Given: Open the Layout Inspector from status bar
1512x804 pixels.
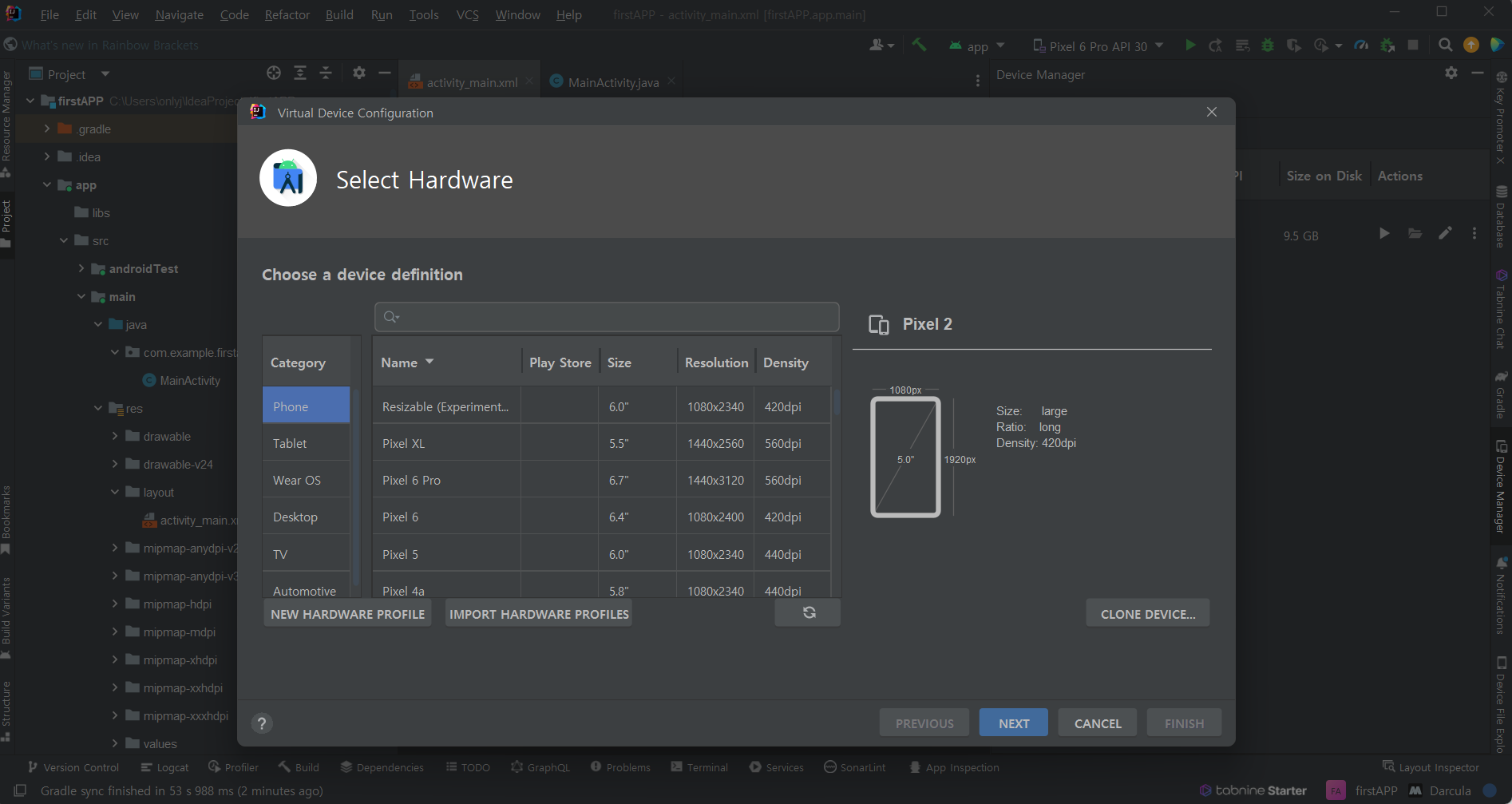Looking at the screenshot, I should pos(1431,767).
